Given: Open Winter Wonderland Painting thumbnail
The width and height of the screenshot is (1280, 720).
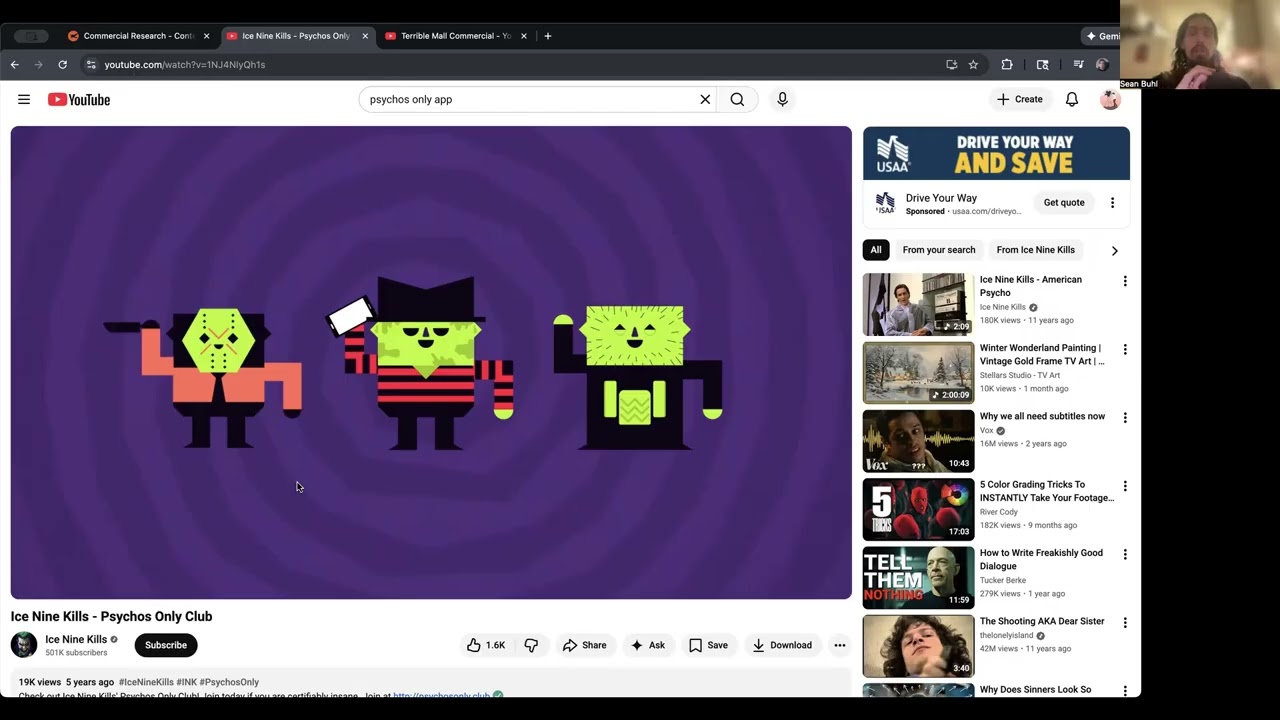Looking at the screenshot, I should coord(918,372).
